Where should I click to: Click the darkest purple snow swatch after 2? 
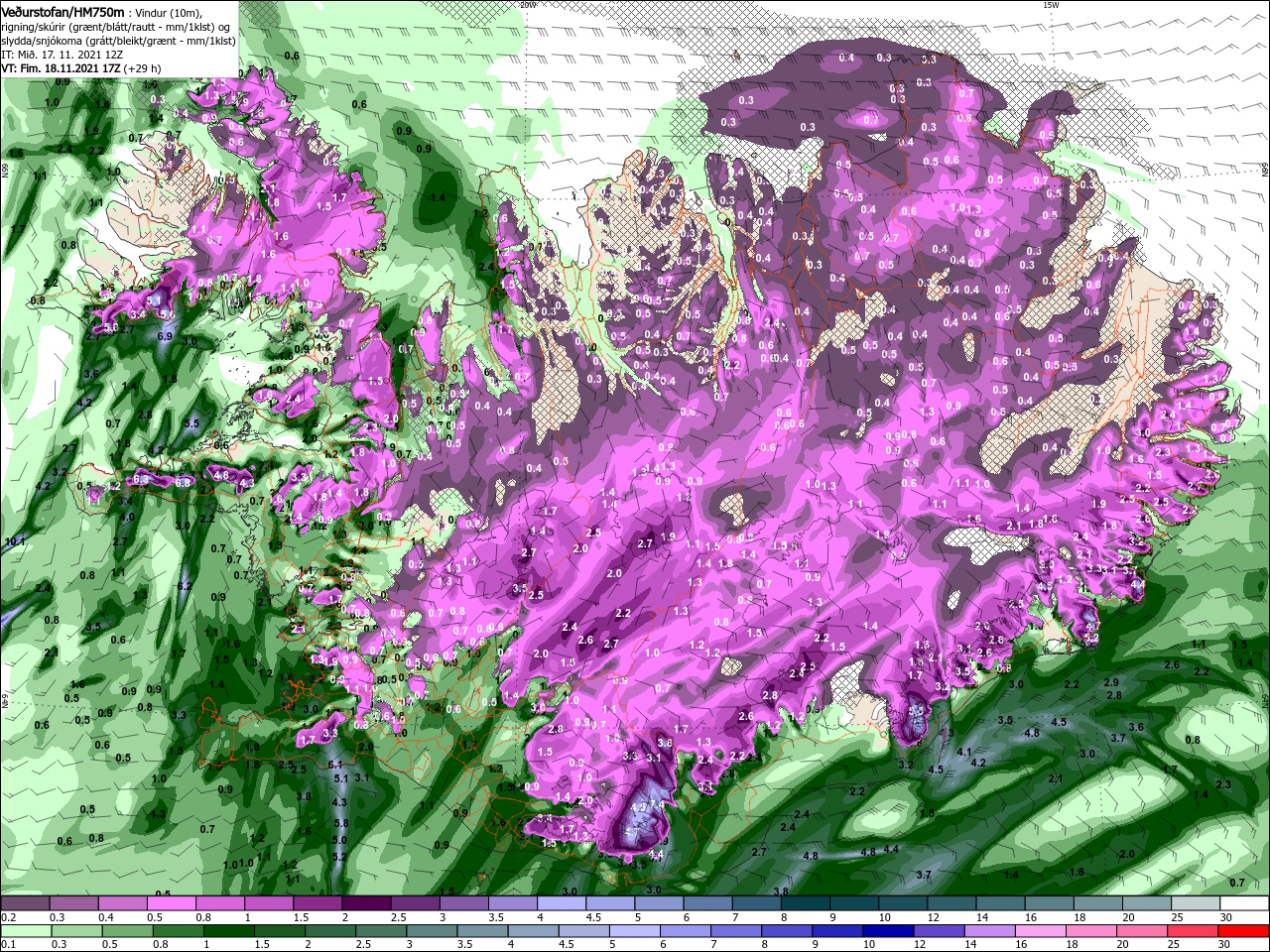(366, 903)
